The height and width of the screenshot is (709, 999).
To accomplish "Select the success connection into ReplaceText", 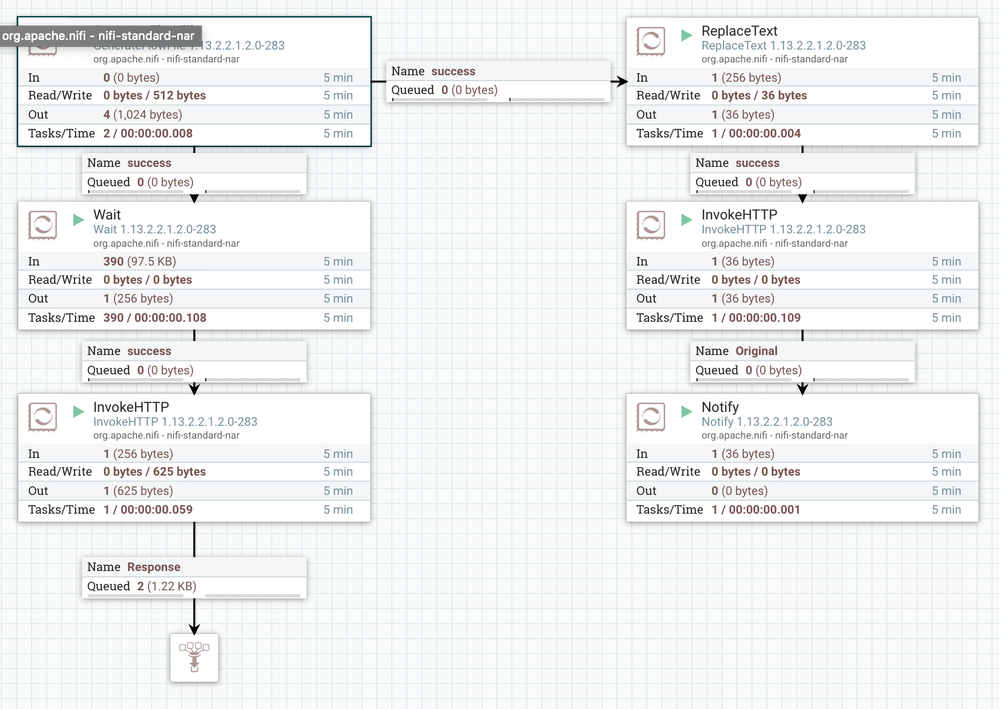I will click(x=499, y=82).
